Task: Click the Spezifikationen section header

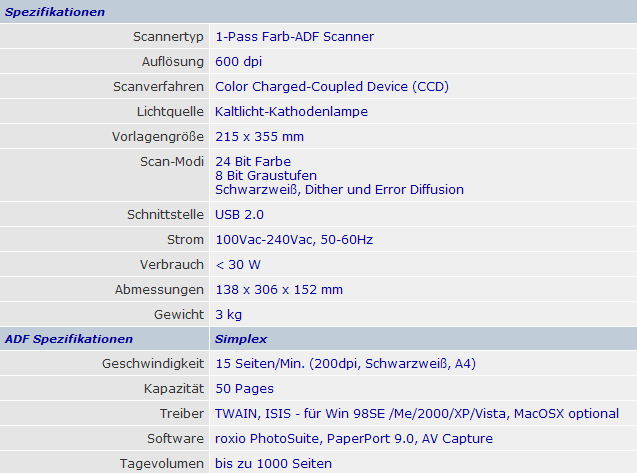Action: click(55, 12)
